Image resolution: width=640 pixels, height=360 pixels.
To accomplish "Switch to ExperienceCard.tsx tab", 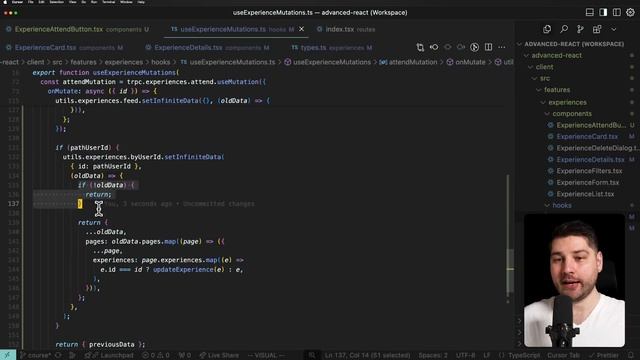I will tap(64, 48).
